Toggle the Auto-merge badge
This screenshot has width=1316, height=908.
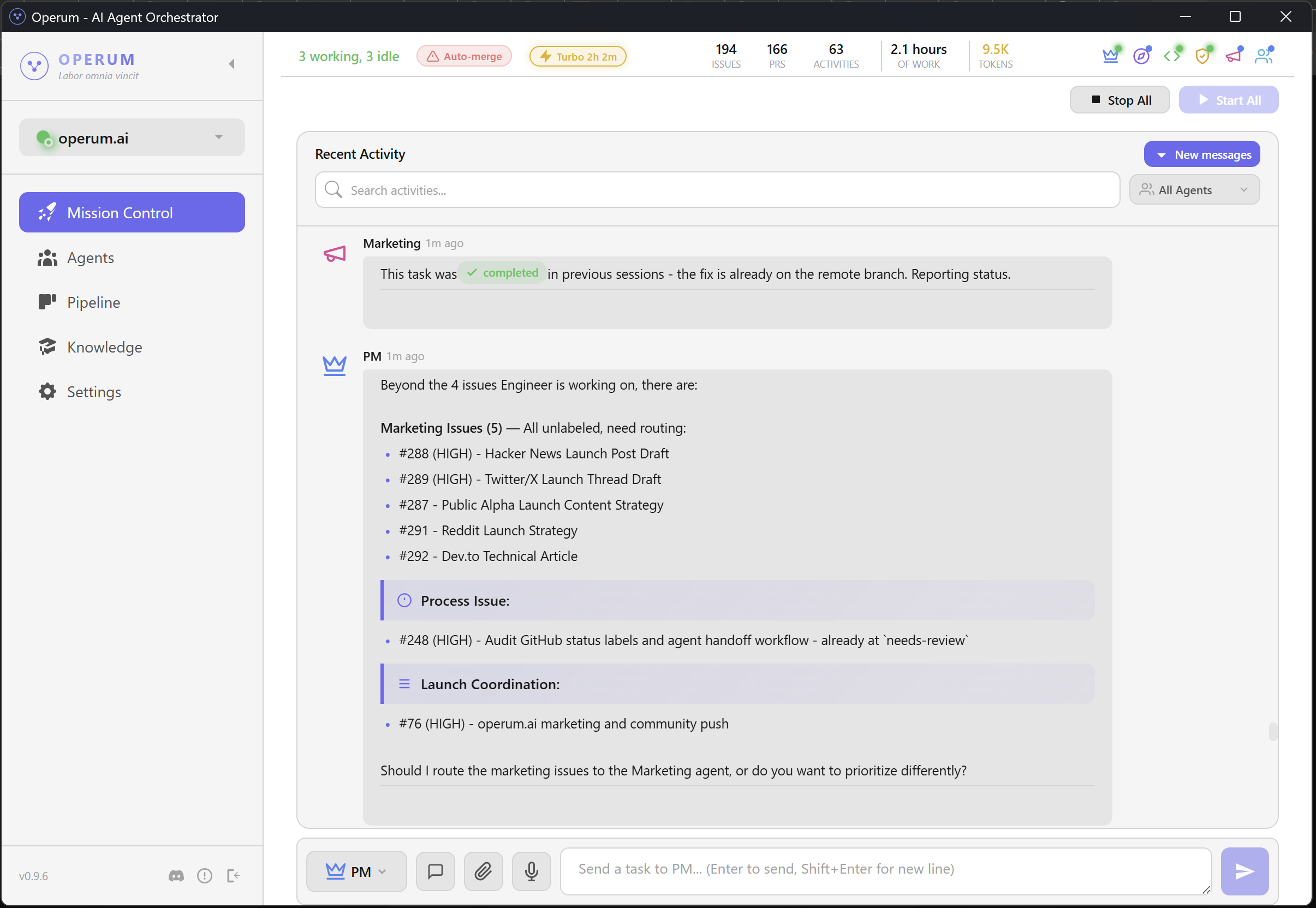tap(464, 56)
